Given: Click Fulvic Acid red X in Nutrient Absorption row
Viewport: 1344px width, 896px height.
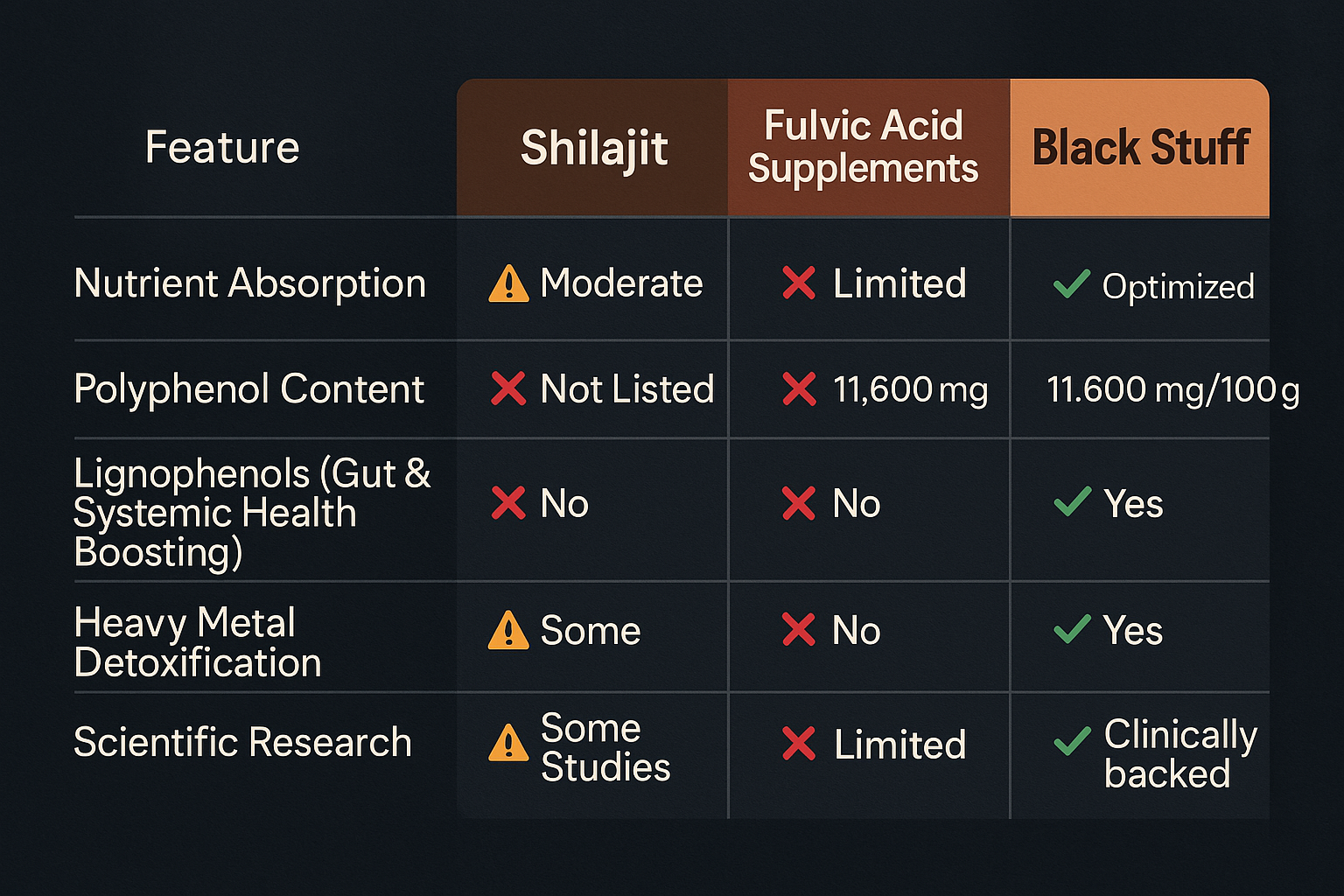Looking at the screenshot, I should click(x=799, y=283).
